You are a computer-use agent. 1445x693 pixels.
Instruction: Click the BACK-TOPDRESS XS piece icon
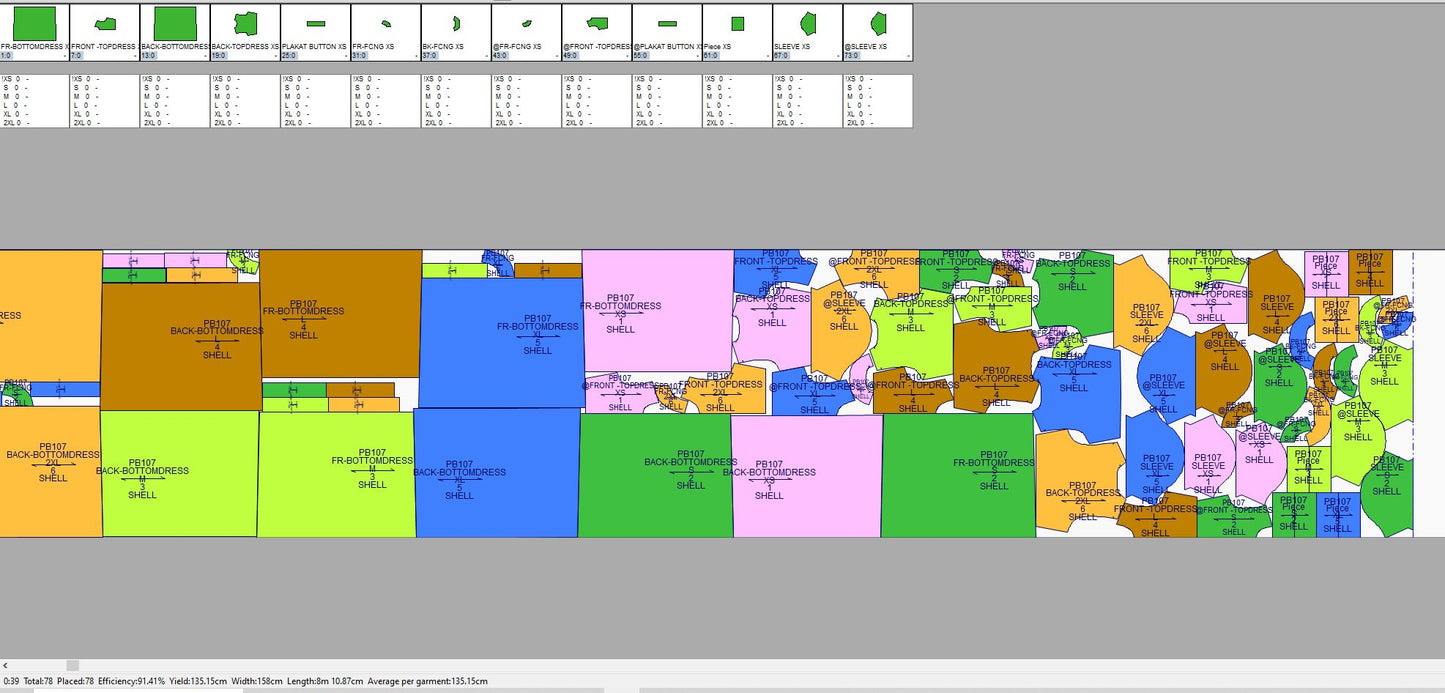click(245, 23)
